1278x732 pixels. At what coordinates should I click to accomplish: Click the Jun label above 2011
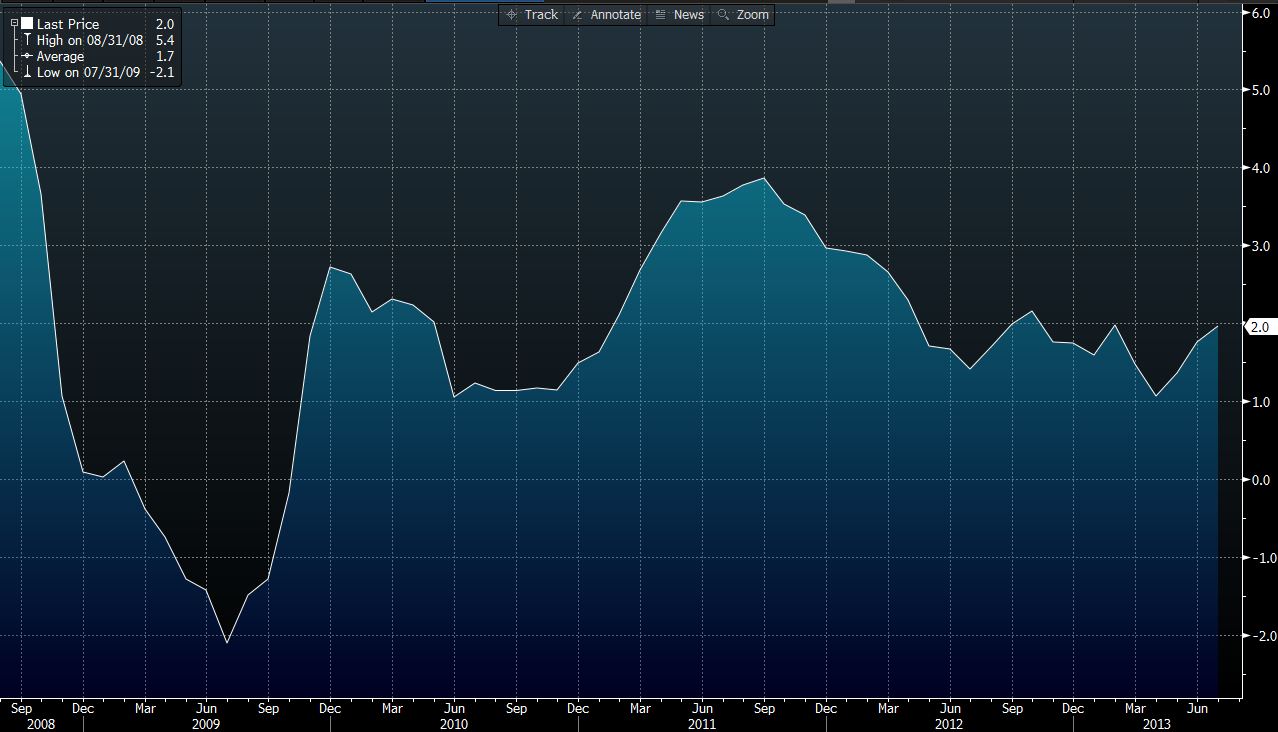[702, 709]
